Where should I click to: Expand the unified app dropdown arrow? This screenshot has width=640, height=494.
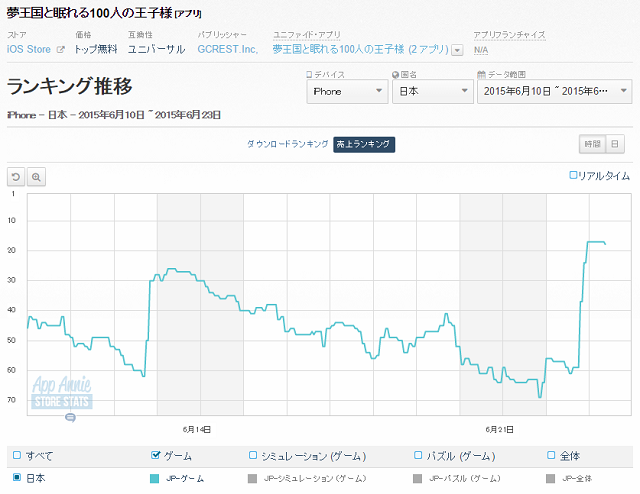[x=457, y=49]
